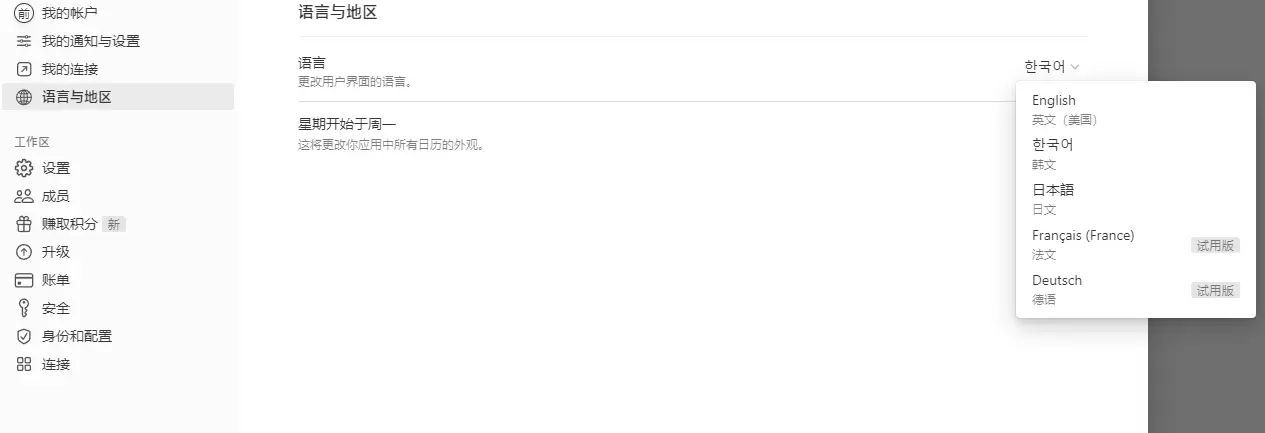Click the 我的帐户 avatar icon
Screen dimensions: 1265x433
coord(24,13)
